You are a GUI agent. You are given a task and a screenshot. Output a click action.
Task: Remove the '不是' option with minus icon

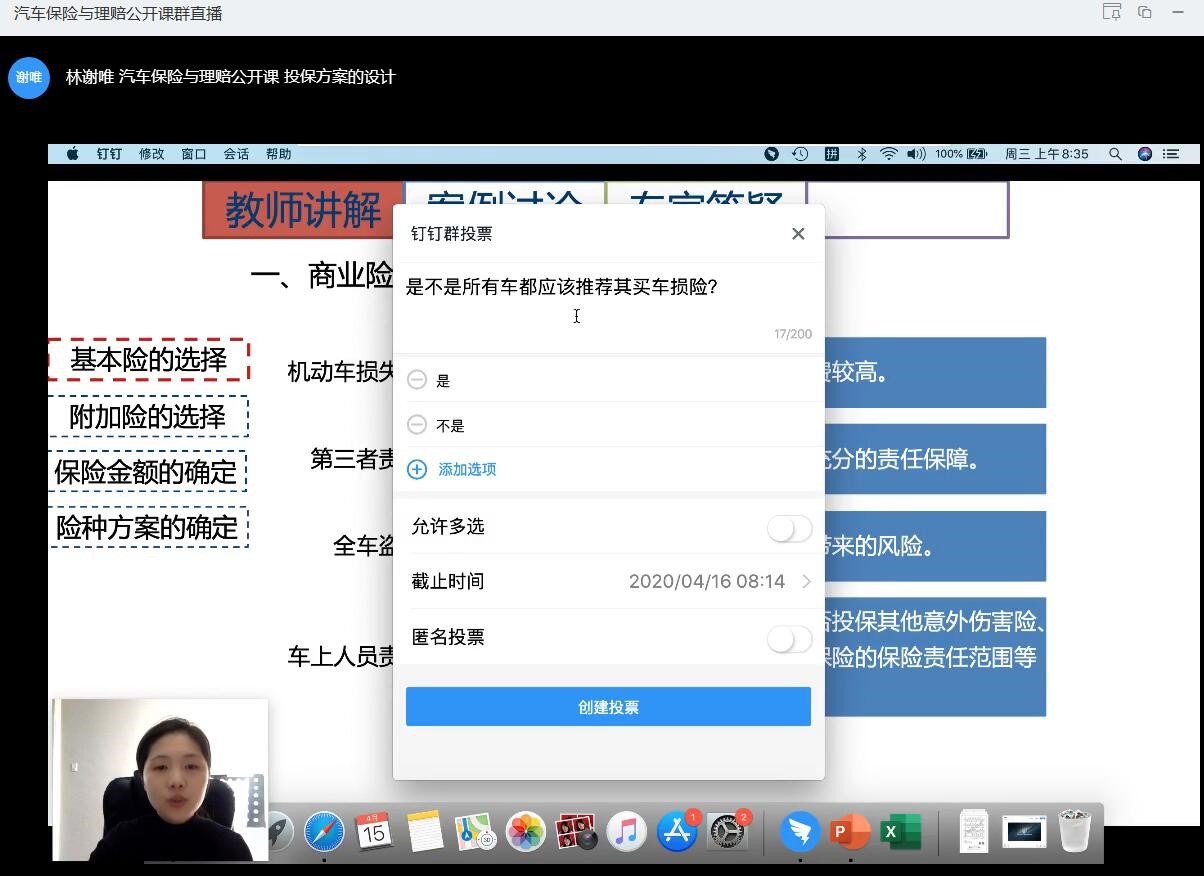pos(417,425)
